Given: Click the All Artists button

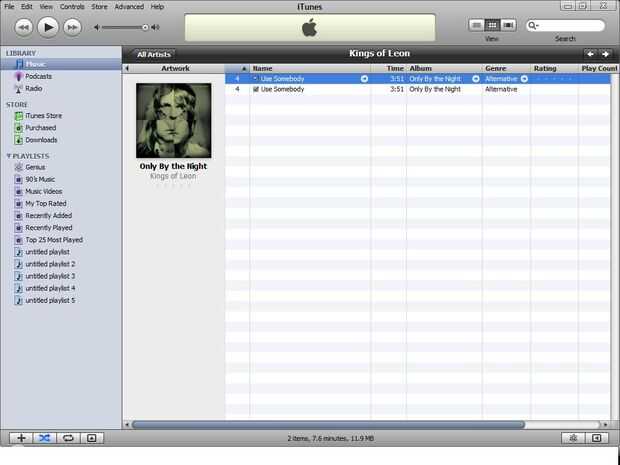Looking at the screenshot, I should coord(154,55).
